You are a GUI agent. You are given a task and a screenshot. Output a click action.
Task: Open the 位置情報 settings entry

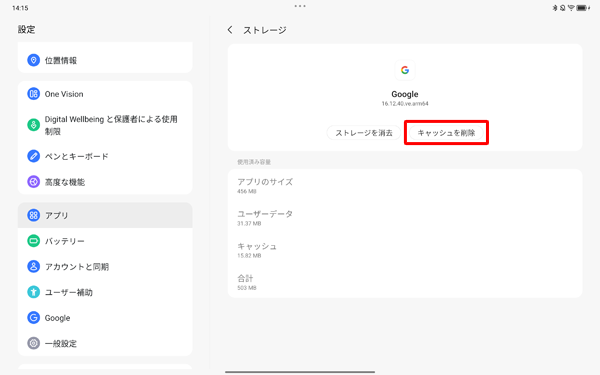tap(105, 60)
